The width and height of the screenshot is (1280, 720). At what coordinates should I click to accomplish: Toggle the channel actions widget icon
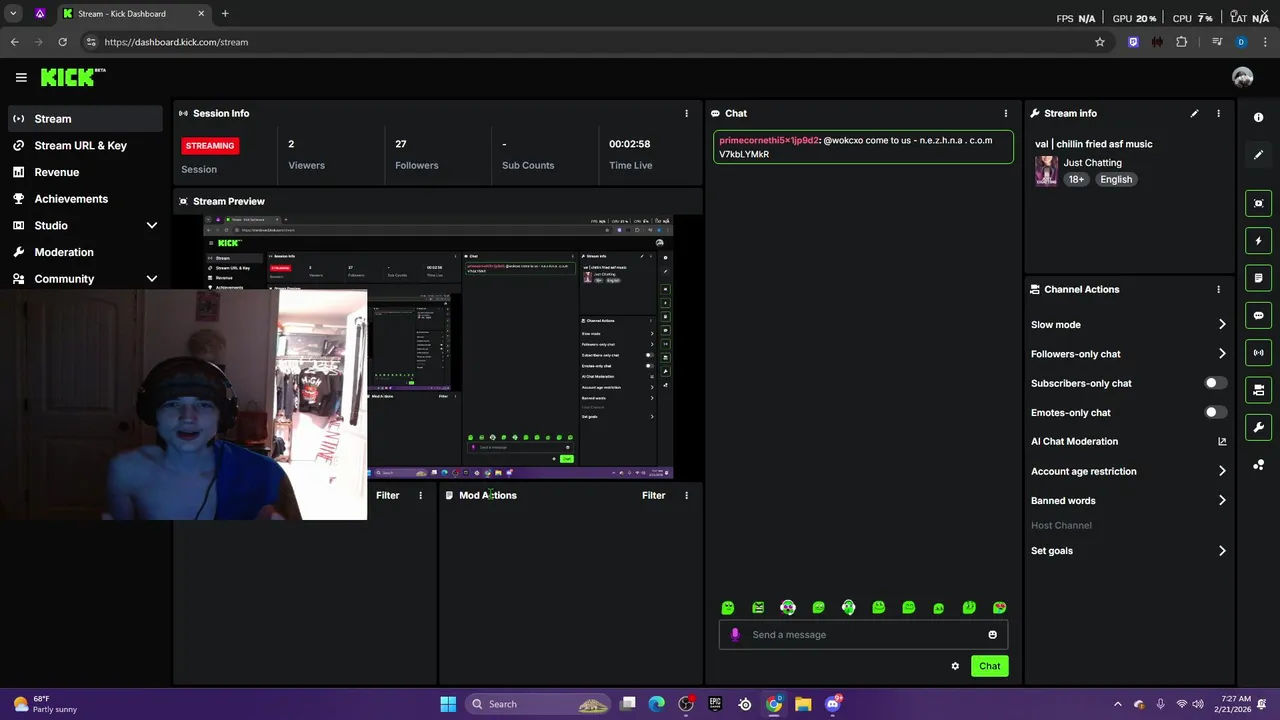(1258, 390)
